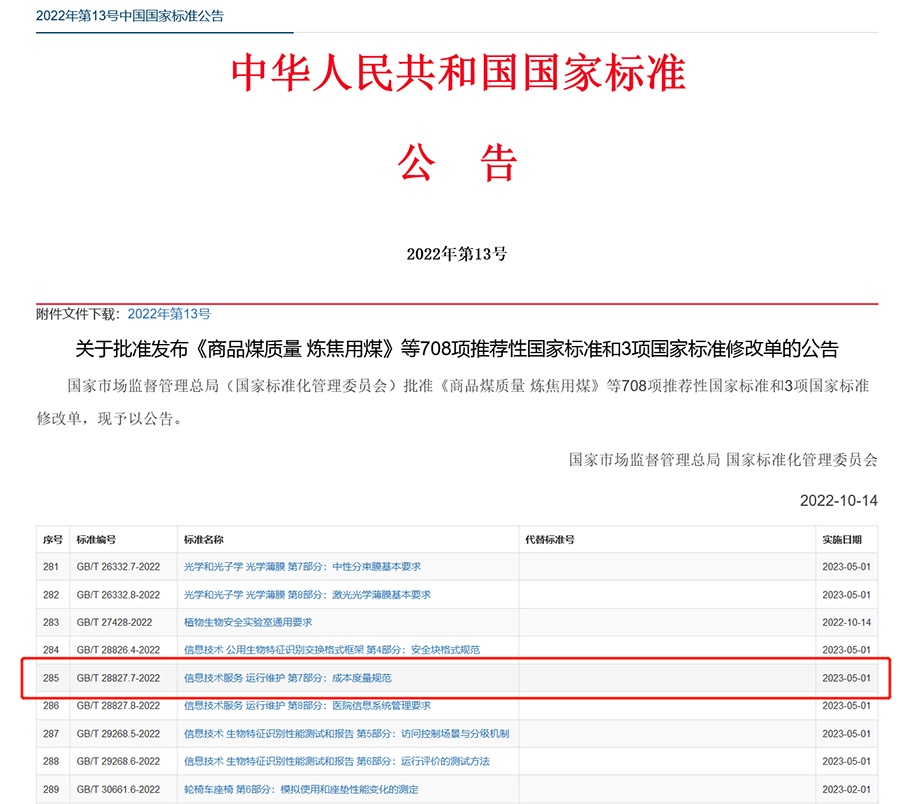Click the 2022年第13号中国国家标准公告 page heading
Image resolution: width=900 pixels, height=804 pixels.
(x=130, y=16)
